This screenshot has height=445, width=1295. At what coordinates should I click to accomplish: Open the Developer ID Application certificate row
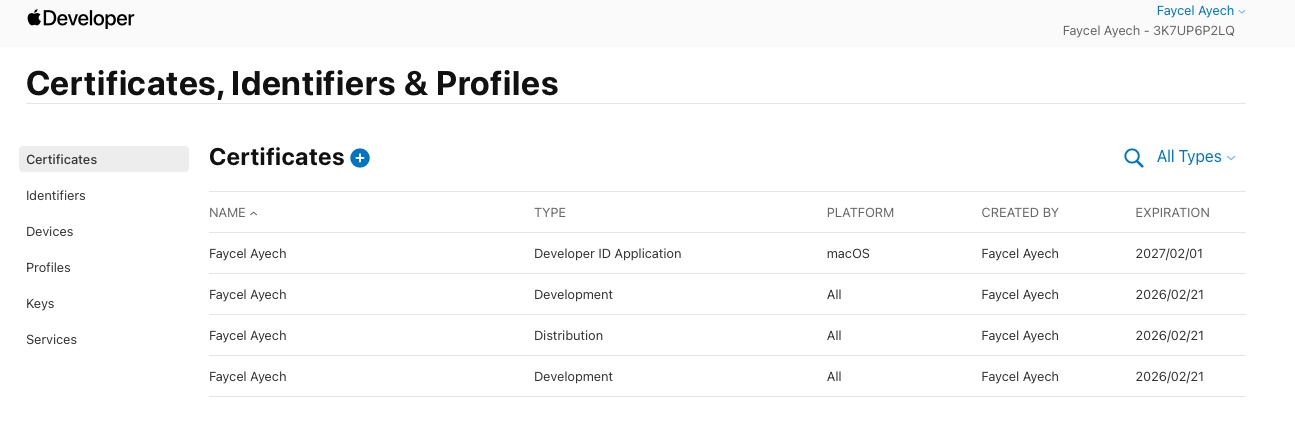click(x=607, y=254)
